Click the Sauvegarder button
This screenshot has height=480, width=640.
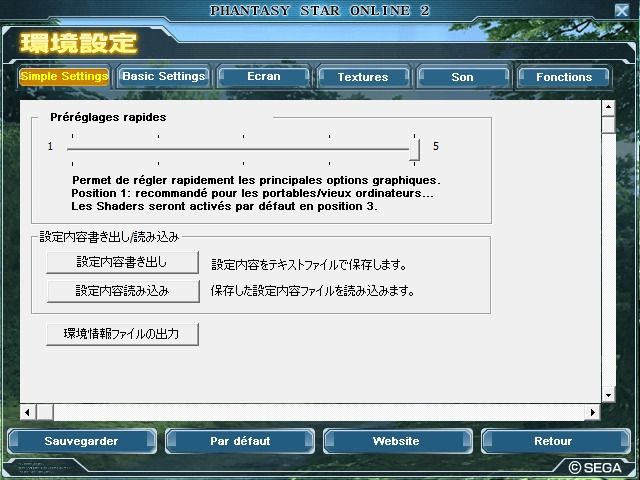coord(82,441)
